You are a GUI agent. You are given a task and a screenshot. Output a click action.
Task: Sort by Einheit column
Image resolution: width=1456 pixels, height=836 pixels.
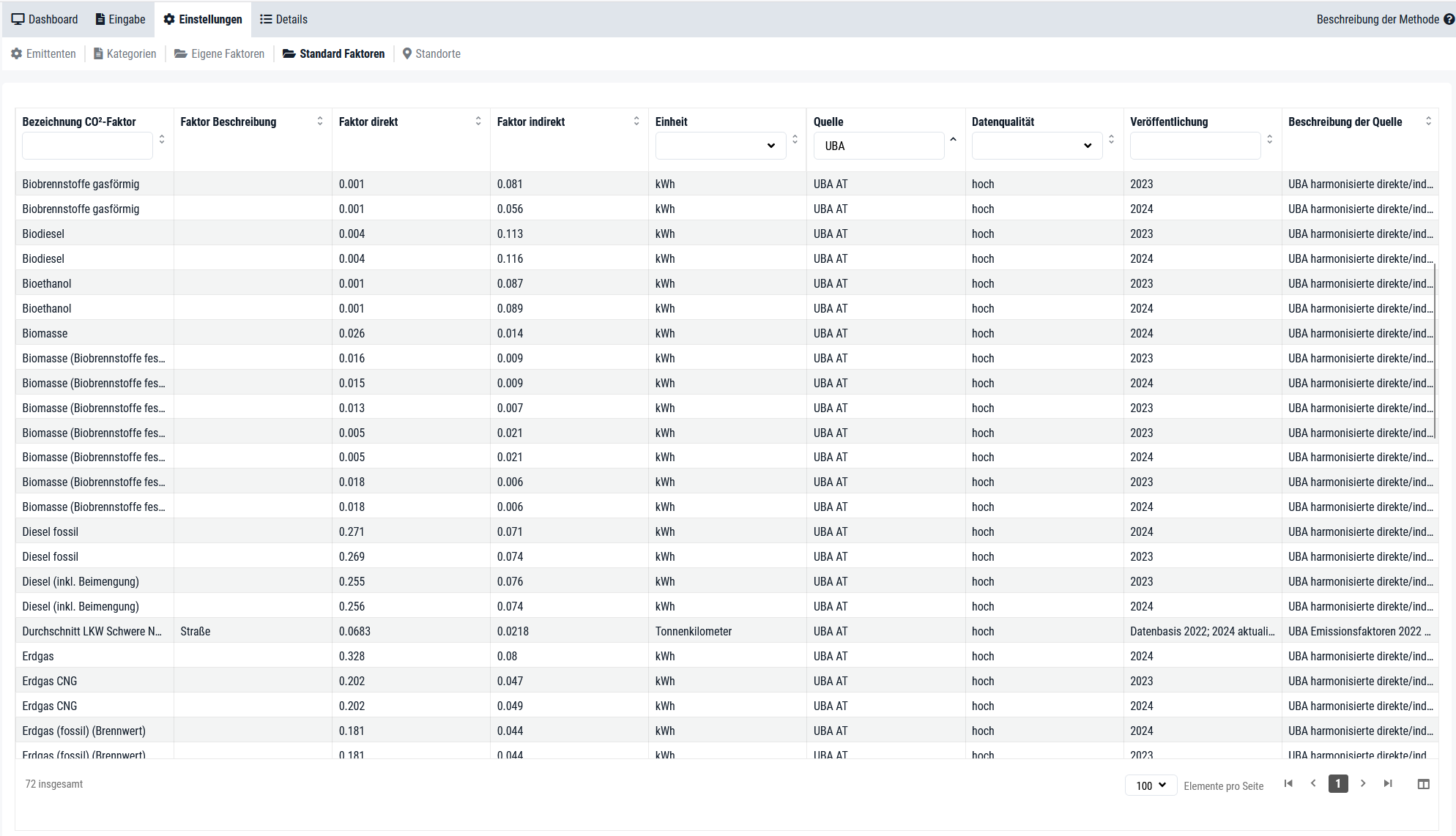[795, 139]
